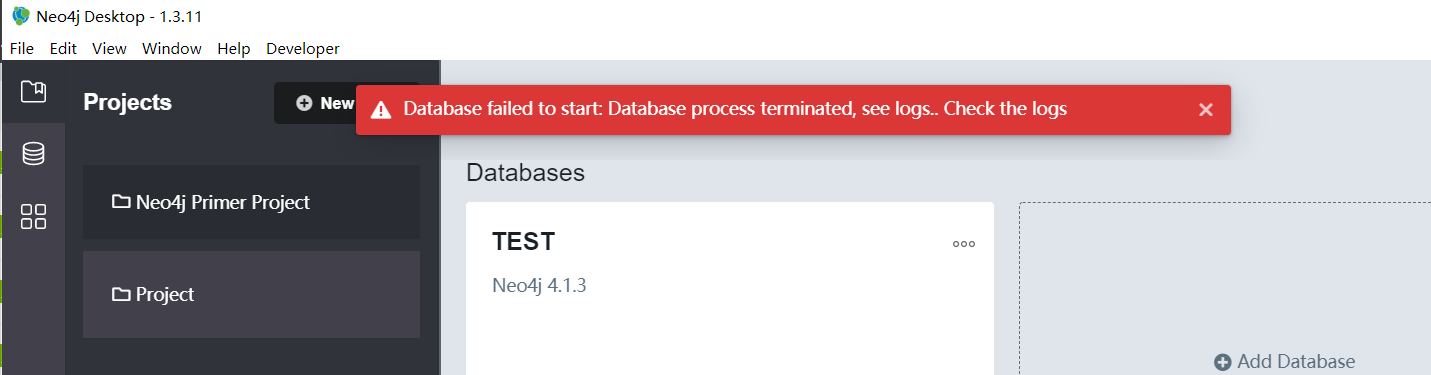This screenshot has height=375, width=1431.
Task: Click the folder icon beside the highlighted Project entry
Action: 121,294
